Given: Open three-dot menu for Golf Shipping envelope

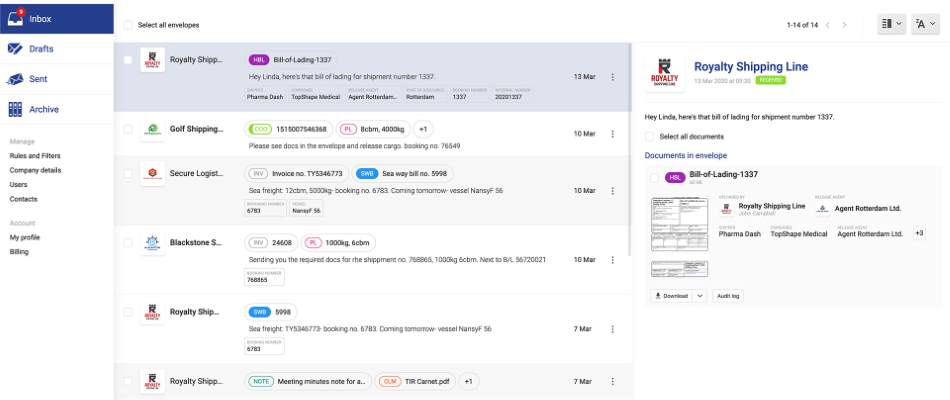Looking at the screenshot, I should pos(612,133).
